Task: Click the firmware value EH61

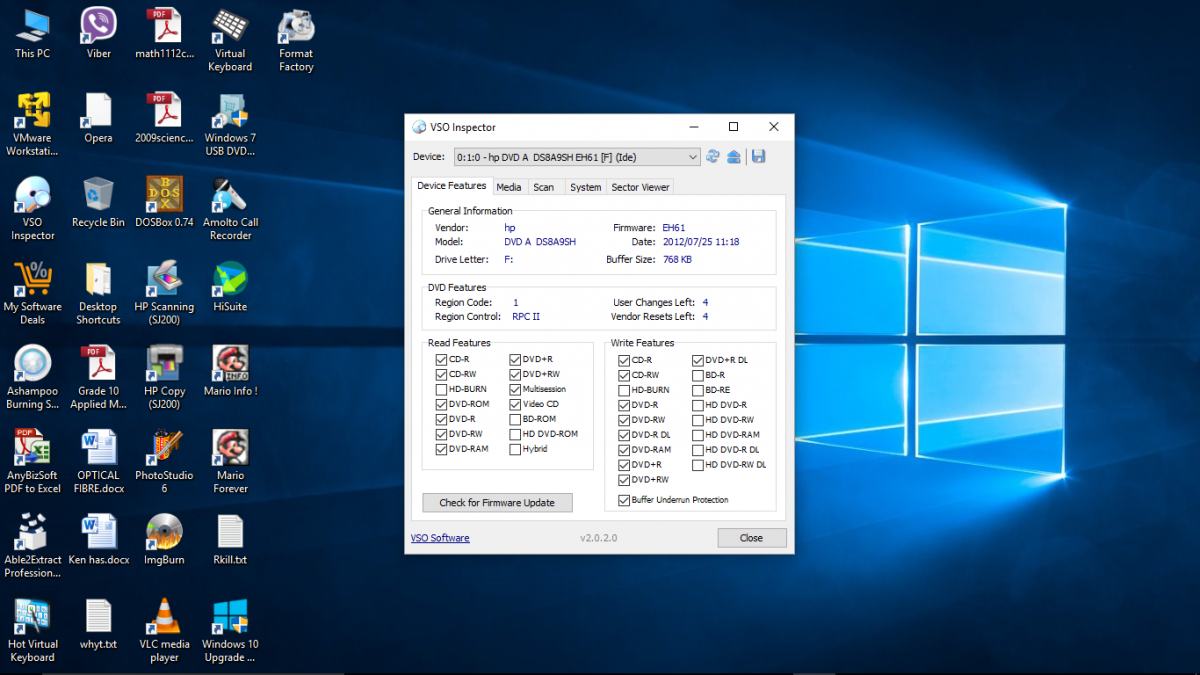Action: (x=674, y=228)
